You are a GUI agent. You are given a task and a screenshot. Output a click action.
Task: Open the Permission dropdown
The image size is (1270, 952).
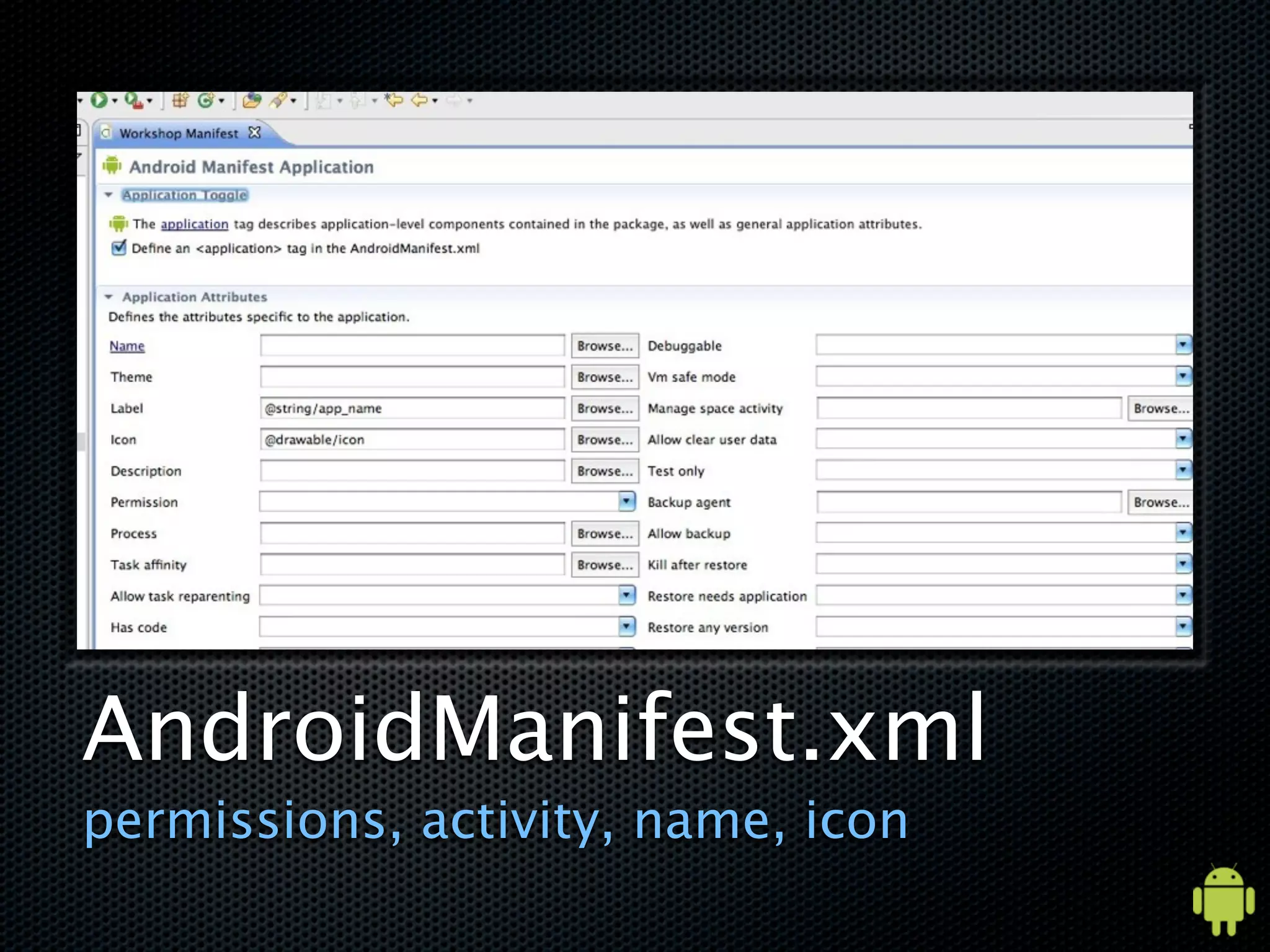coord(627,501)
